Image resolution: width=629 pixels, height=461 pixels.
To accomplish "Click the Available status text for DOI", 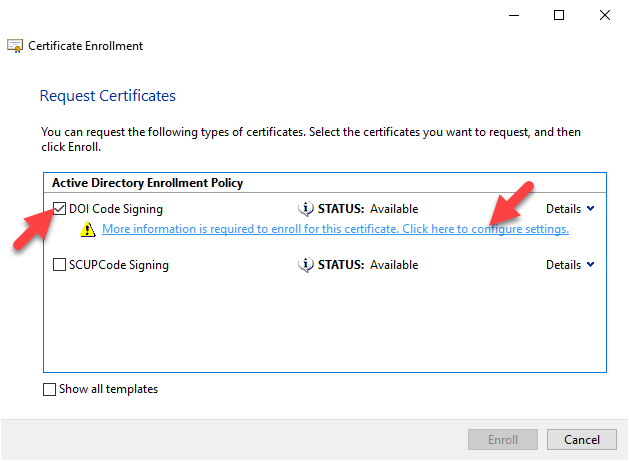I will coord(394,209).
